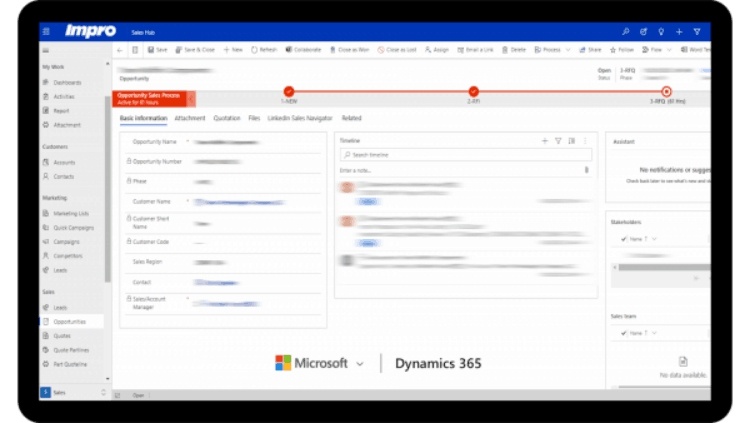Go back with the arrow icon
The image size is (750, 423).
coord(120,50)
